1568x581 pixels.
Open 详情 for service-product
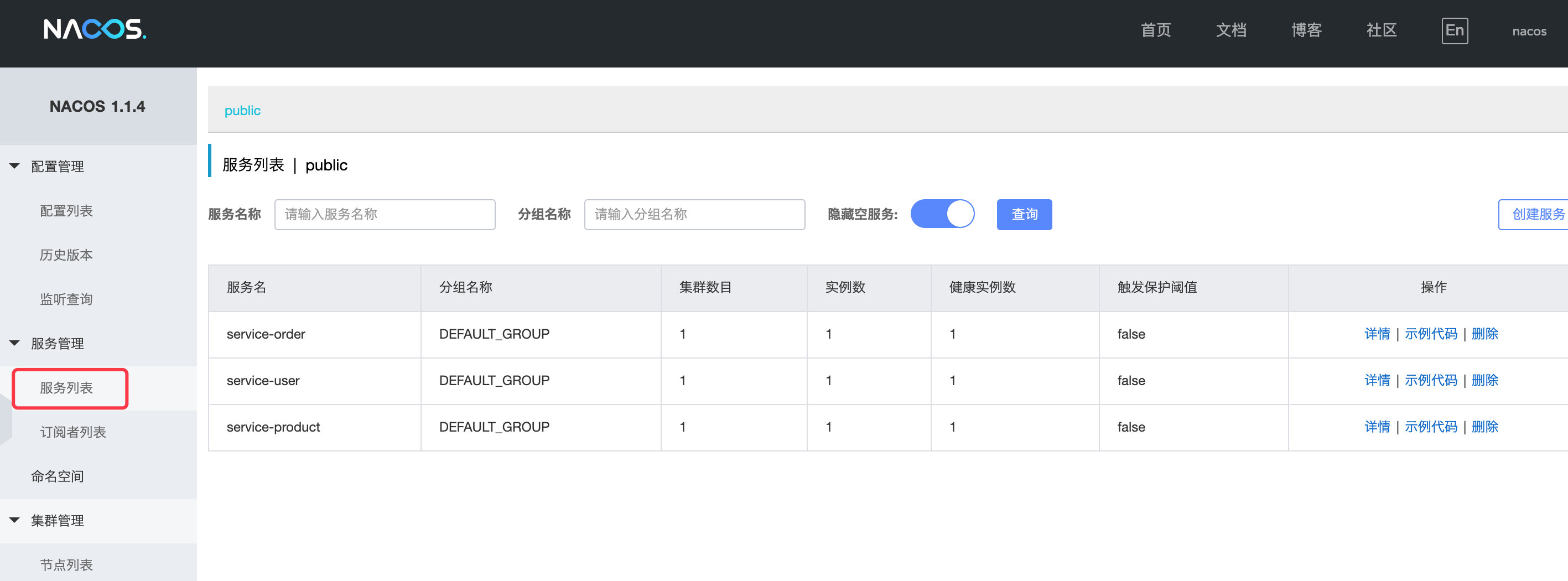click(x=1377, y=427)
